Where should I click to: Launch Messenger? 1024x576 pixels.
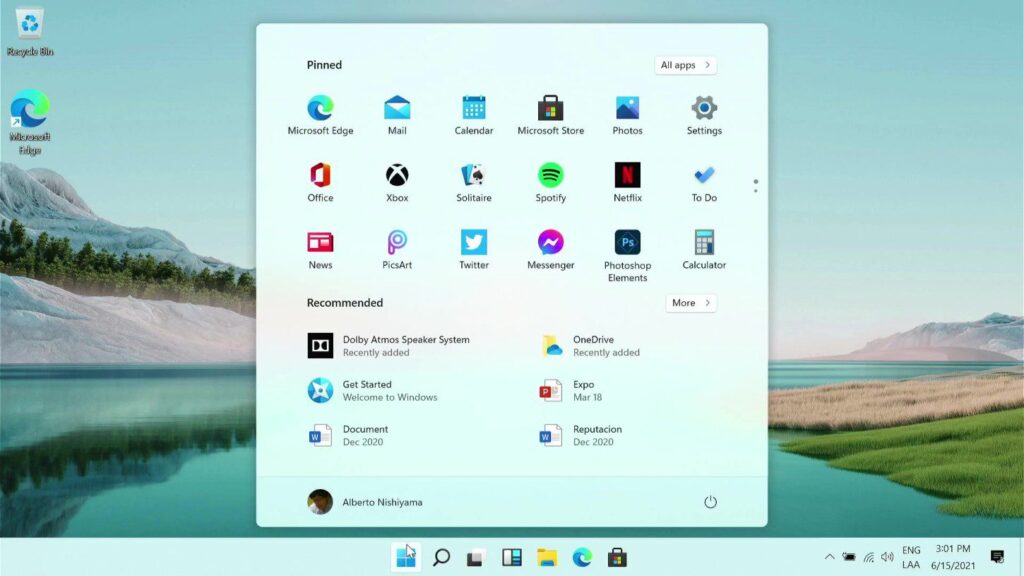click(x=551, y=250)
